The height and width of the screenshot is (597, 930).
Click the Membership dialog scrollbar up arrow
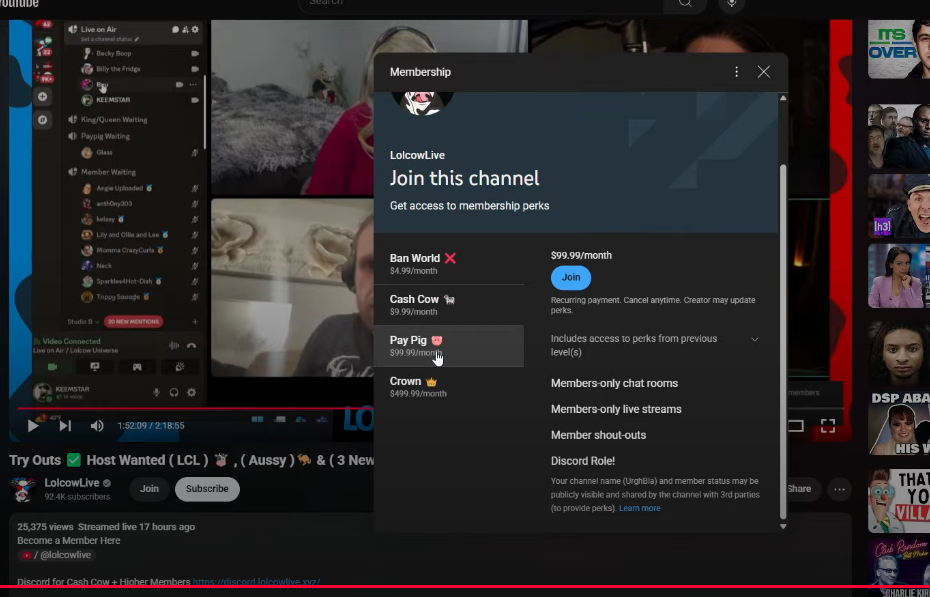click(783, 98)
